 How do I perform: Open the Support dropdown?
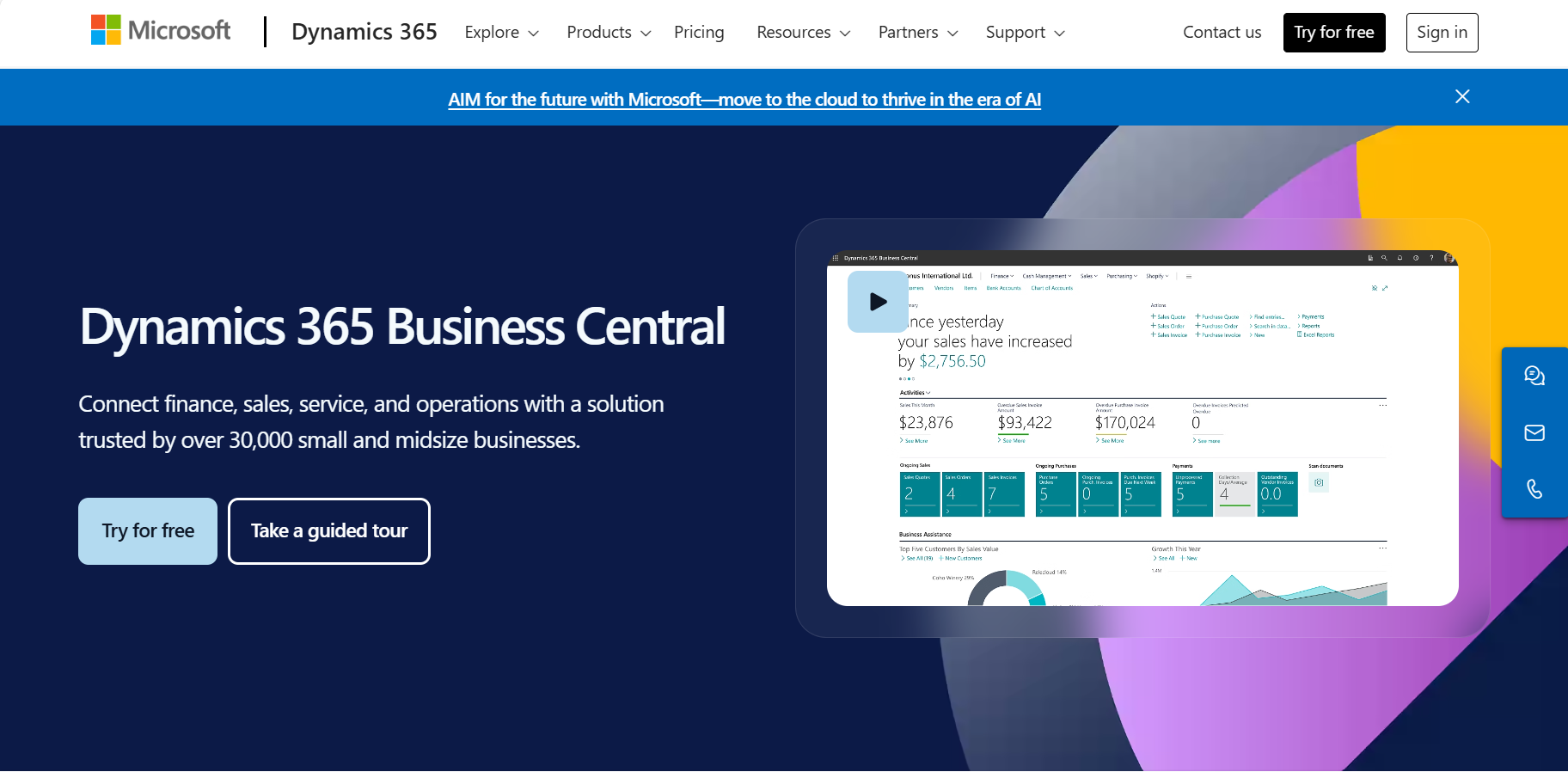coord(1026,33)
